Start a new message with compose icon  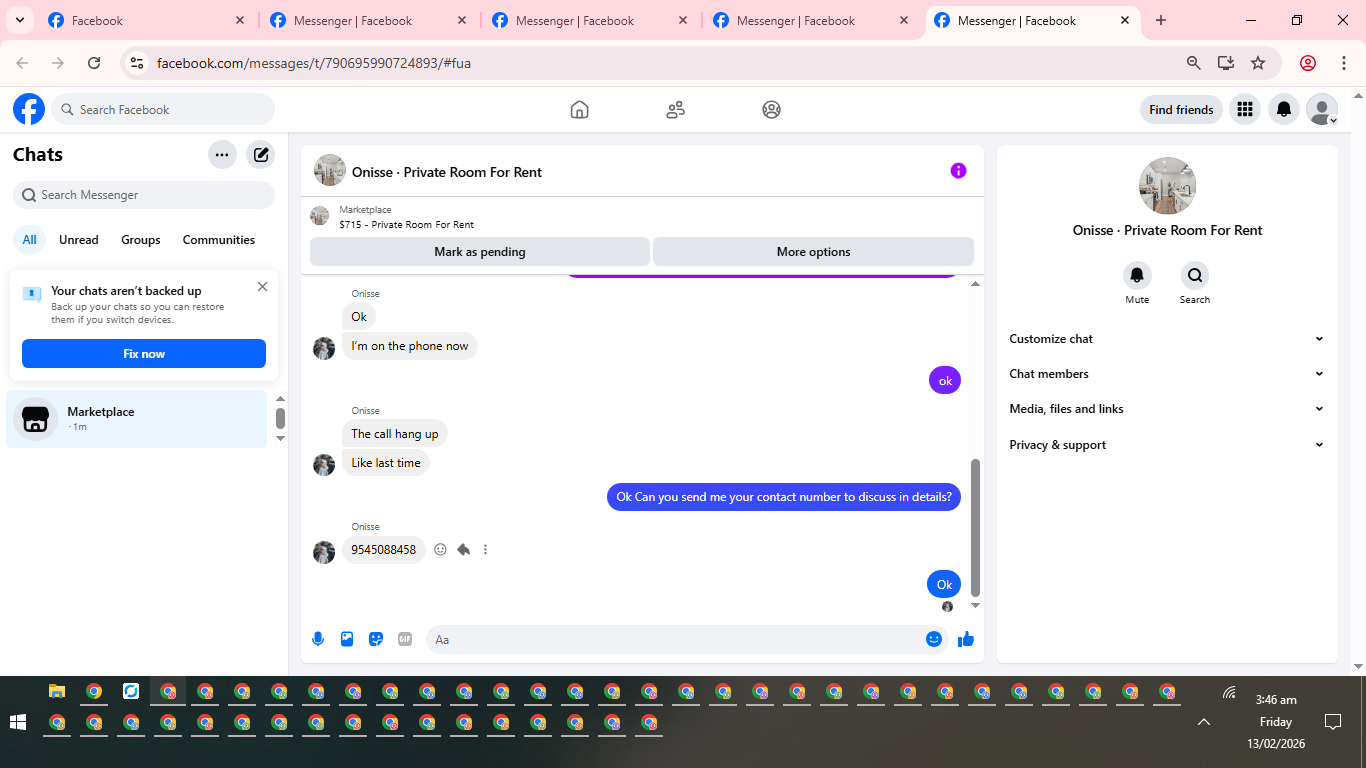[x=261, y=155]
